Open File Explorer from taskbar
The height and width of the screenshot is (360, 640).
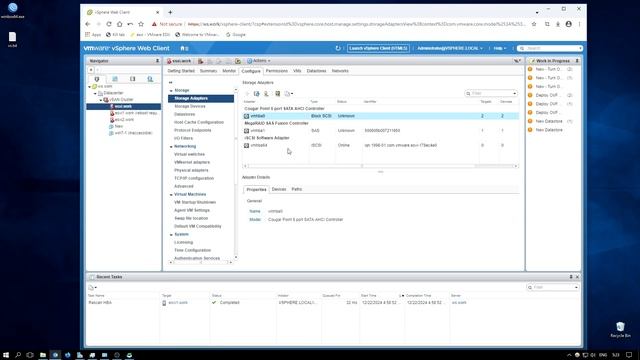tap(43, 355)
